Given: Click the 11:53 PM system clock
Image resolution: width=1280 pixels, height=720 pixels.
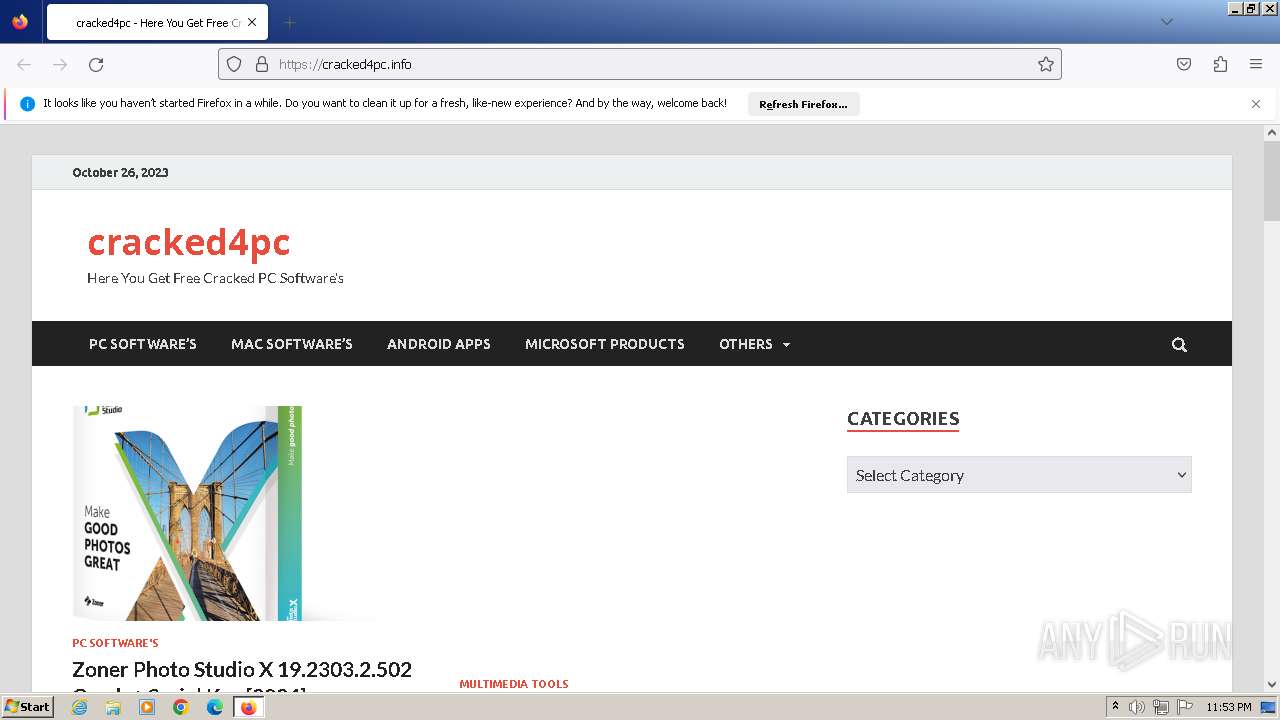Looking at the screenshot, I should coord(1229,707).
